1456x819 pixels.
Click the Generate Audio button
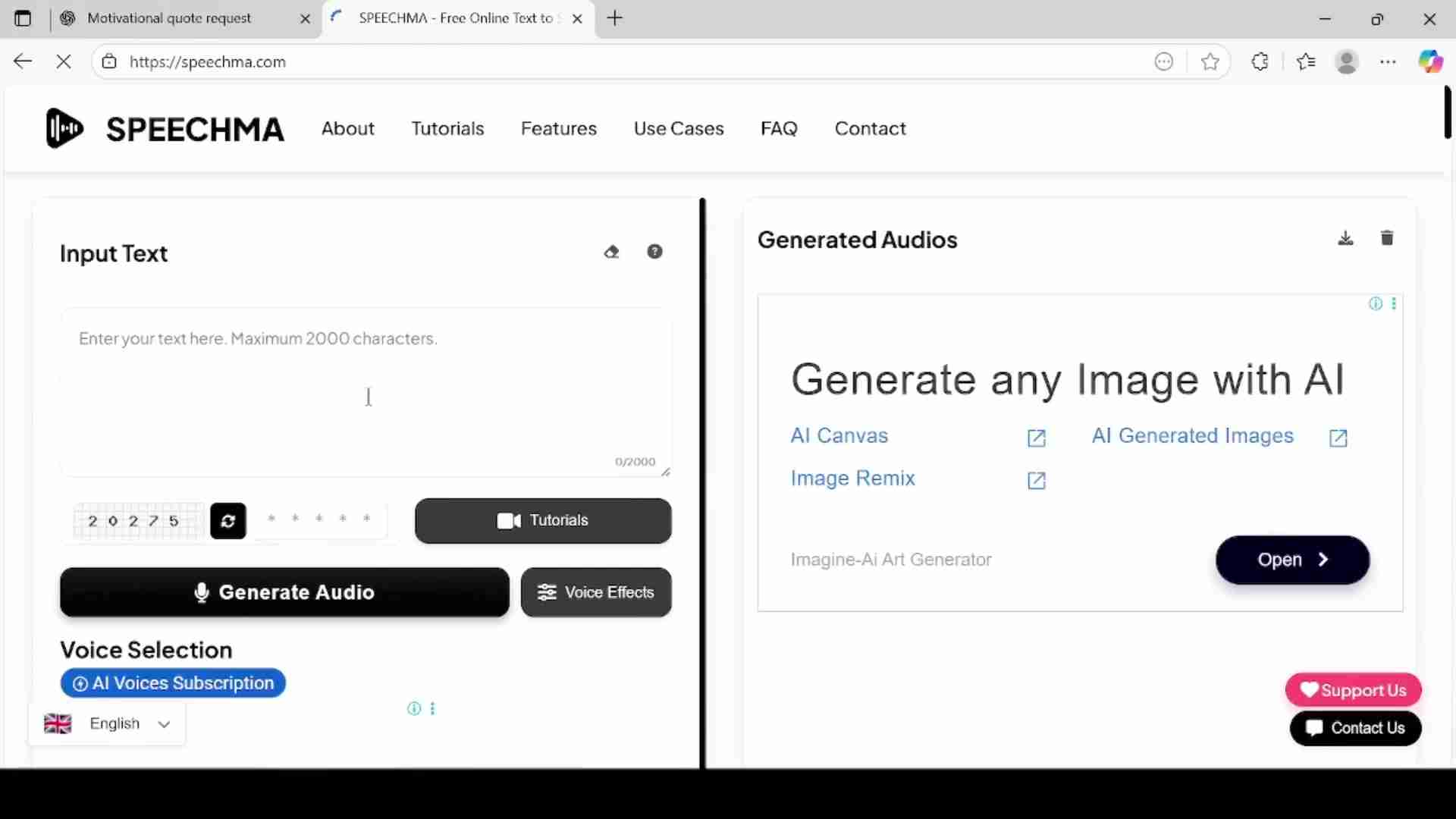point(284,592)
